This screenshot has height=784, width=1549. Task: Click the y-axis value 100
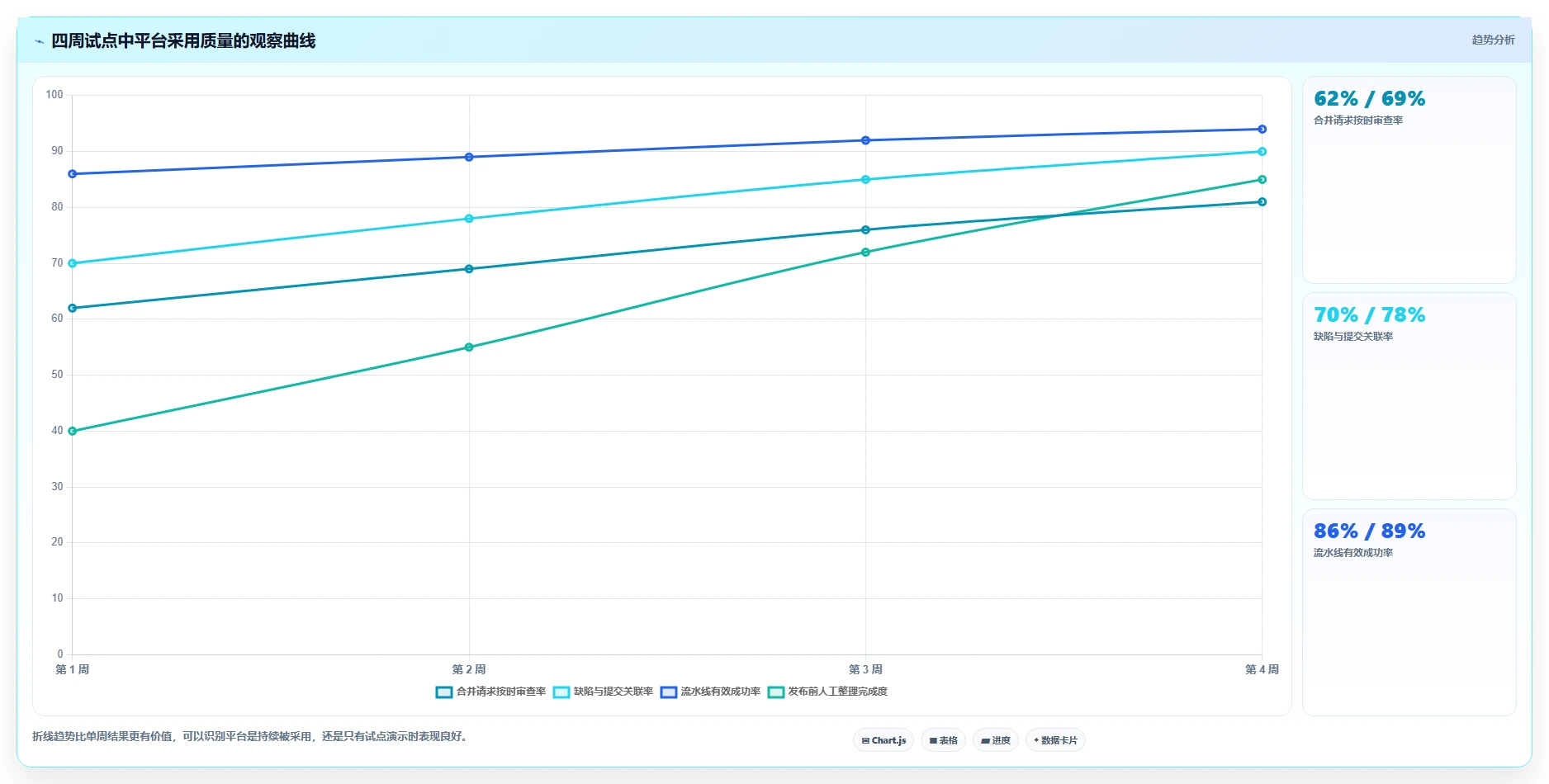tap(54, 95)
